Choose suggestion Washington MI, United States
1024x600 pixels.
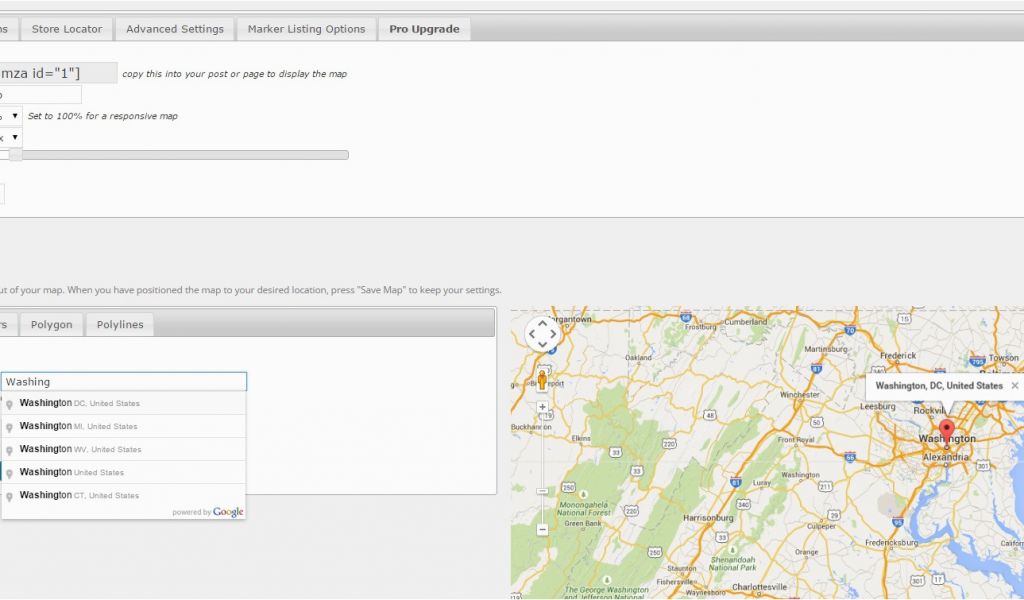123,426
